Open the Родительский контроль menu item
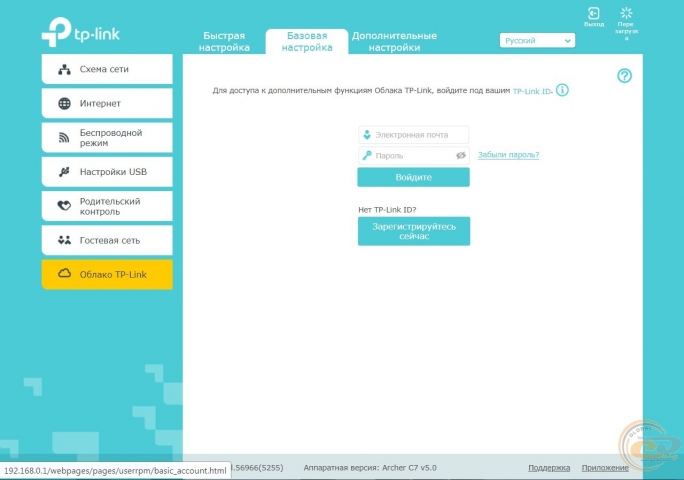 [107, 206]
